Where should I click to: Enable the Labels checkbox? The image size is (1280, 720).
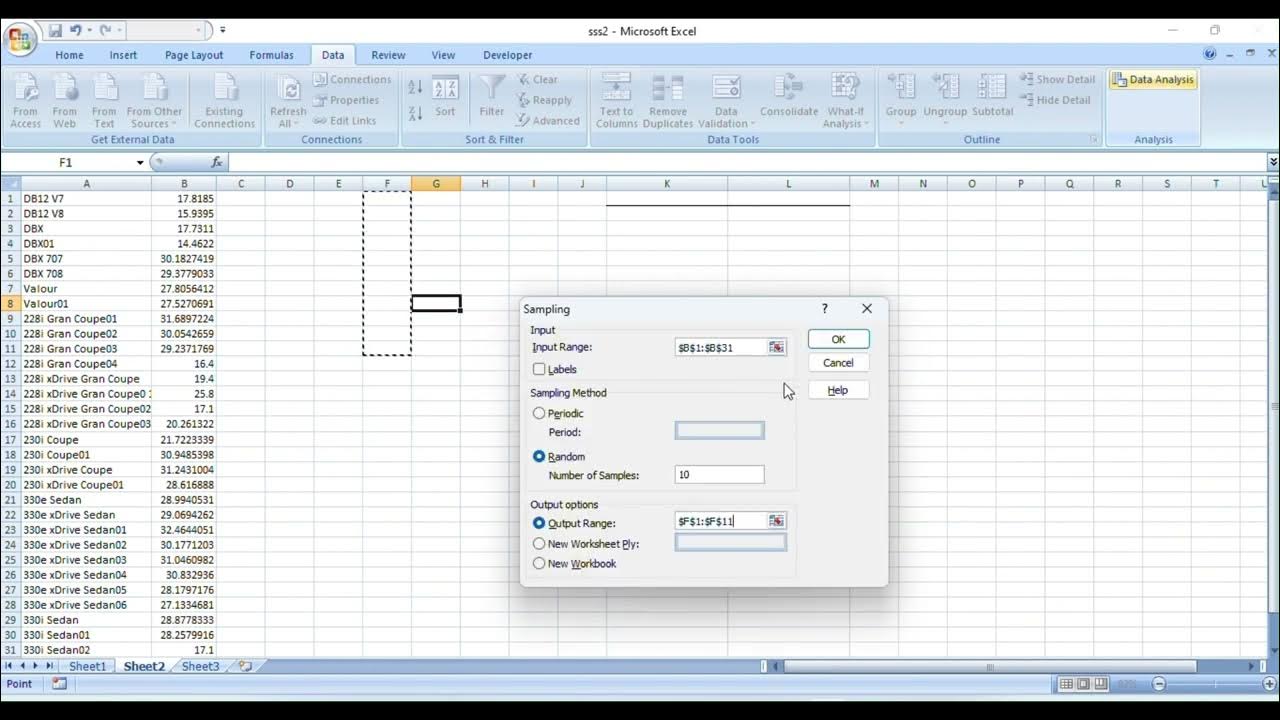[x=540, y=369]
